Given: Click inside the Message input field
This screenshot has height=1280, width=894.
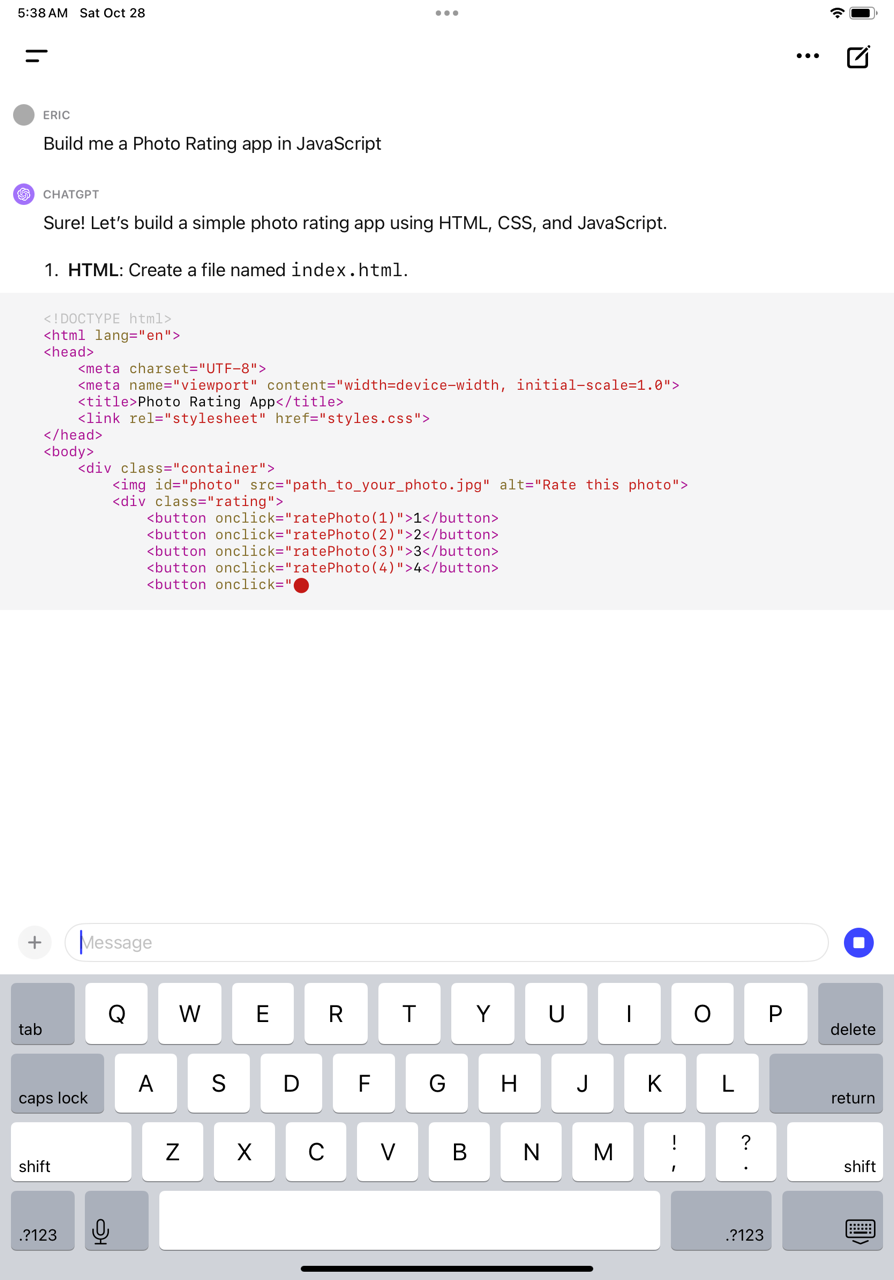Looking at the screenshot, I should point(446,942).
